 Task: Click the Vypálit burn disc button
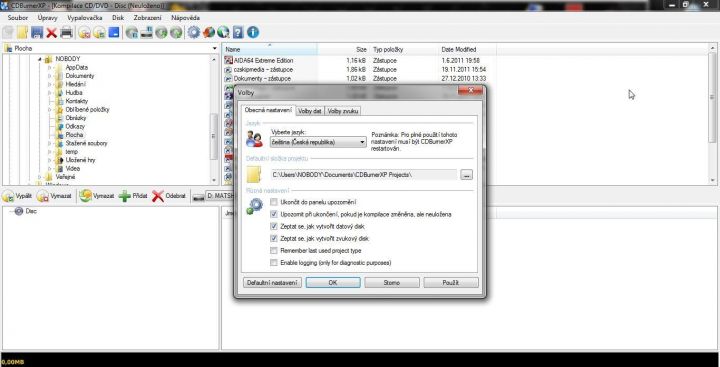[17, 196]
